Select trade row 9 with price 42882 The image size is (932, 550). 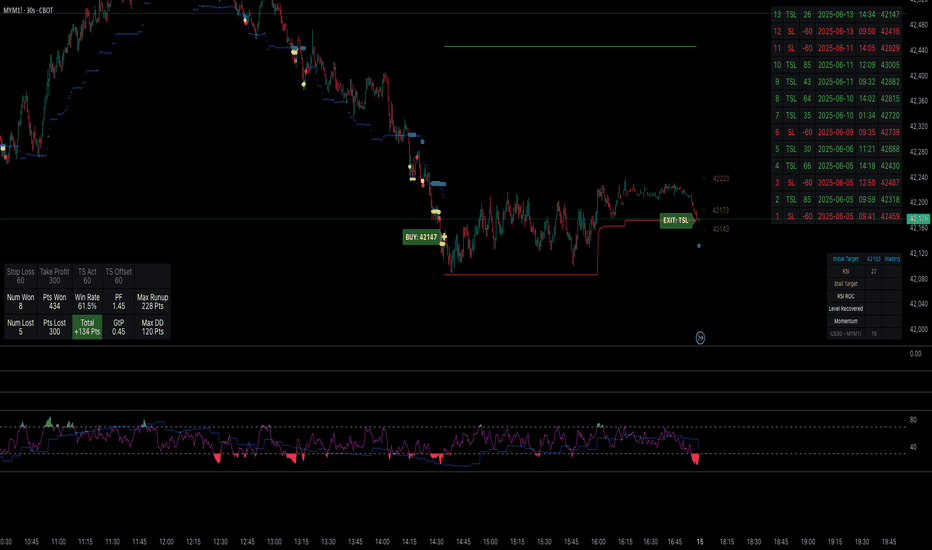point(836,81)
